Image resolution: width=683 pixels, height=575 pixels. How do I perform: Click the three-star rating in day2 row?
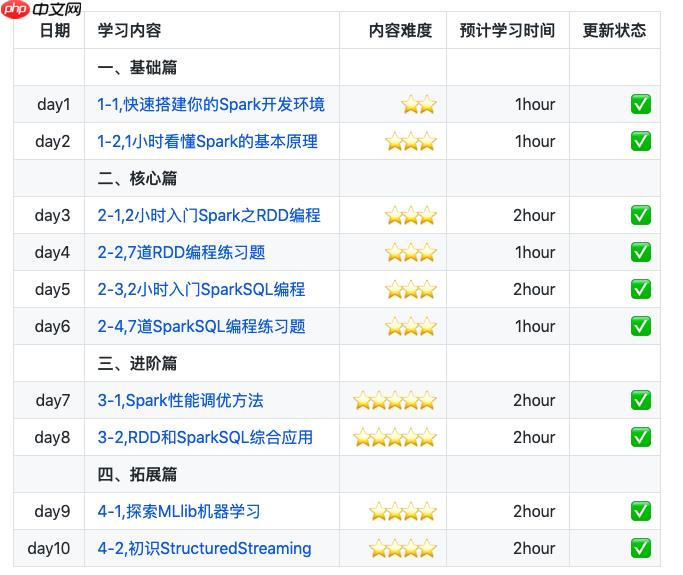[x=411, y=142]
